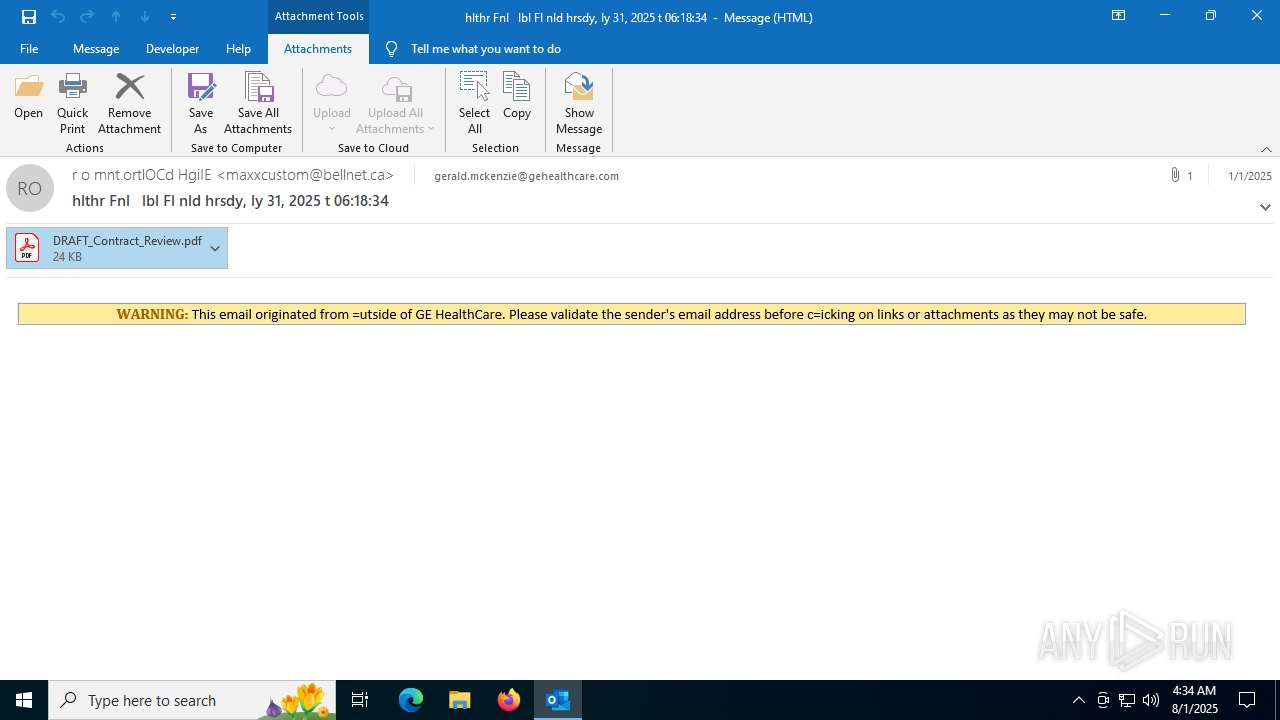Focus the Tell me what you want field

point(485,49)
